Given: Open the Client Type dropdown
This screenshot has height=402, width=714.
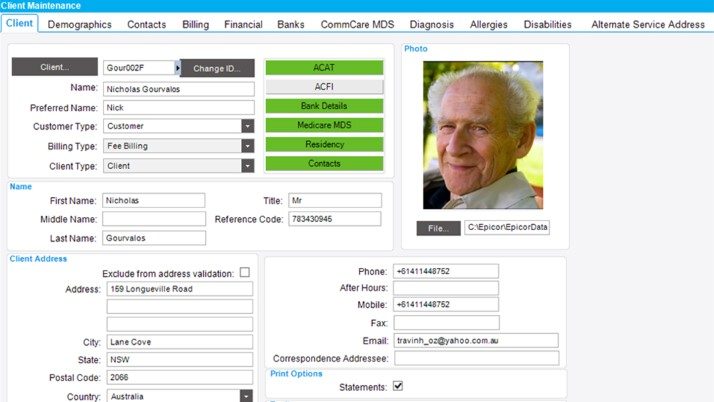Looking at the screenshot, I should [x=247, y=166].
